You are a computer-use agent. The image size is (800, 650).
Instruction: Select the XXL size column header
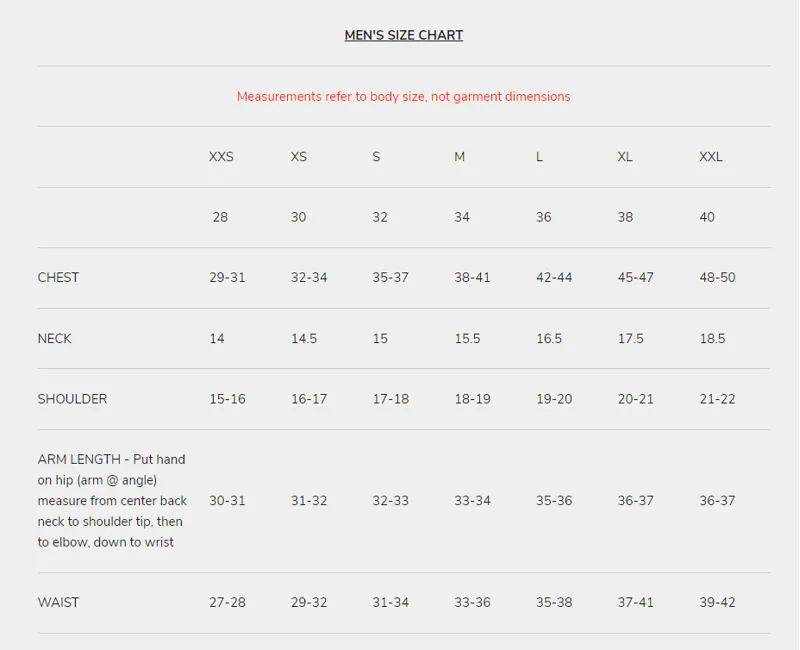(711, 157)
